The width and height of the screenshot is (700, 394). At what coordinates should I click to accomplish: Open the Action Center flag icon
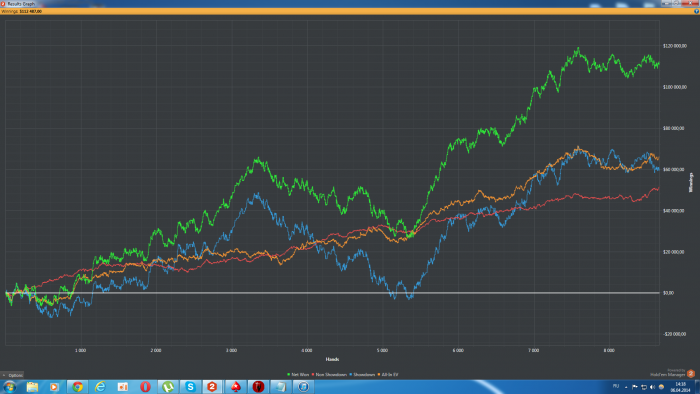[635, 387]
